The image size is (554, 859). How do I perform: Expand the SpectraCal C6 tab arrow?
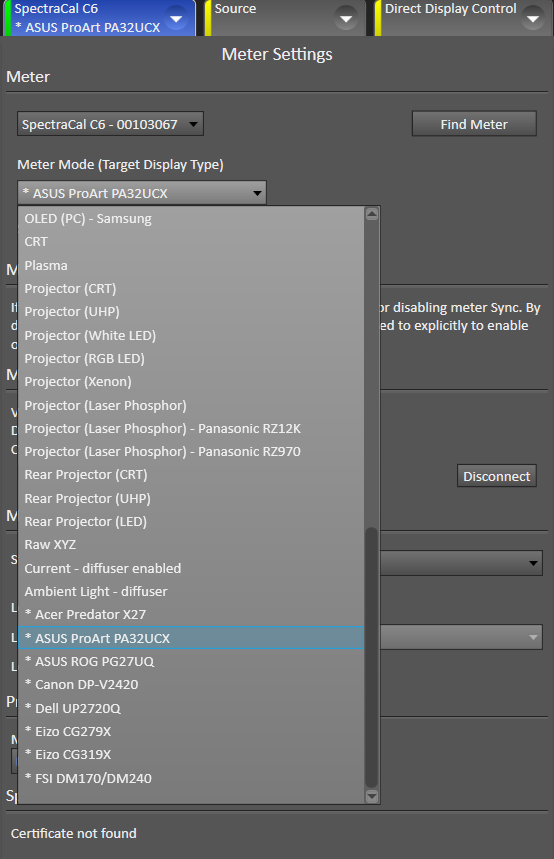(176, 19)
